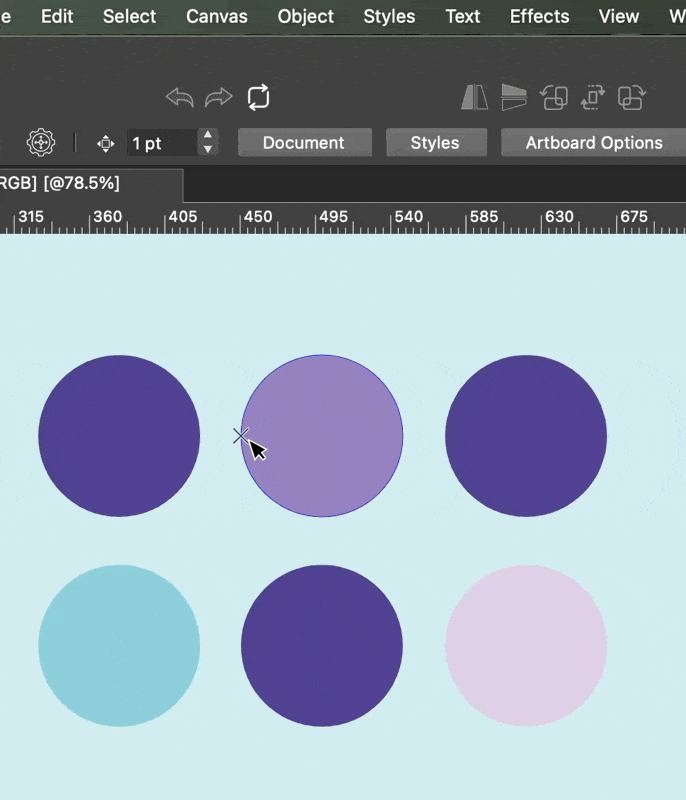
Task: Select the light teal circle
Action: 119,646
